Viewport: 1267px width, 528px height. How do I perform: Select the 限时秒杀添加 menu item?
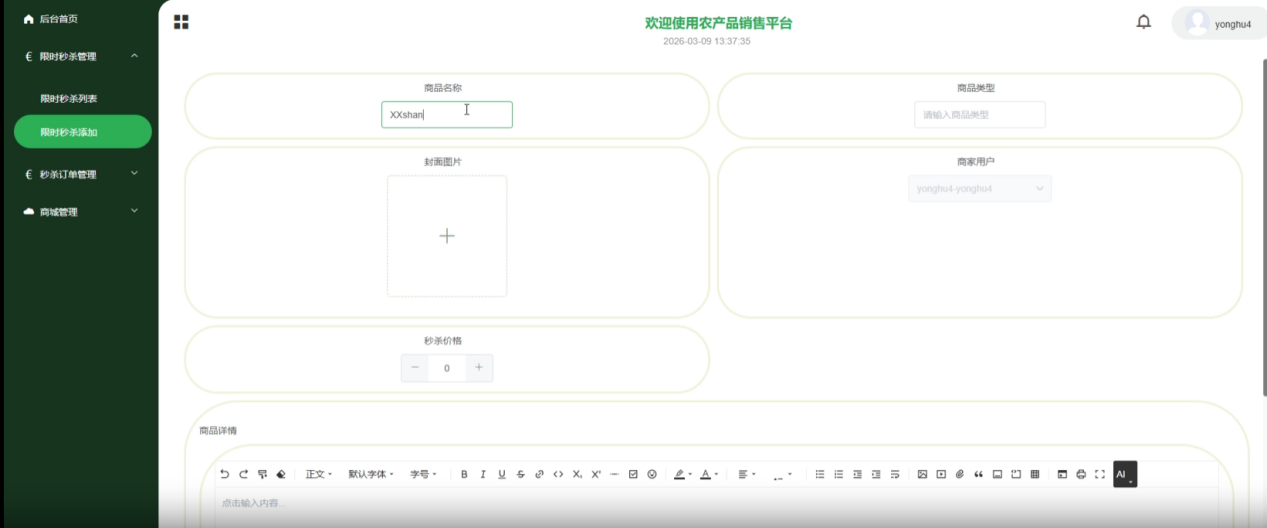pyautogui.click(x=83, y=132)
